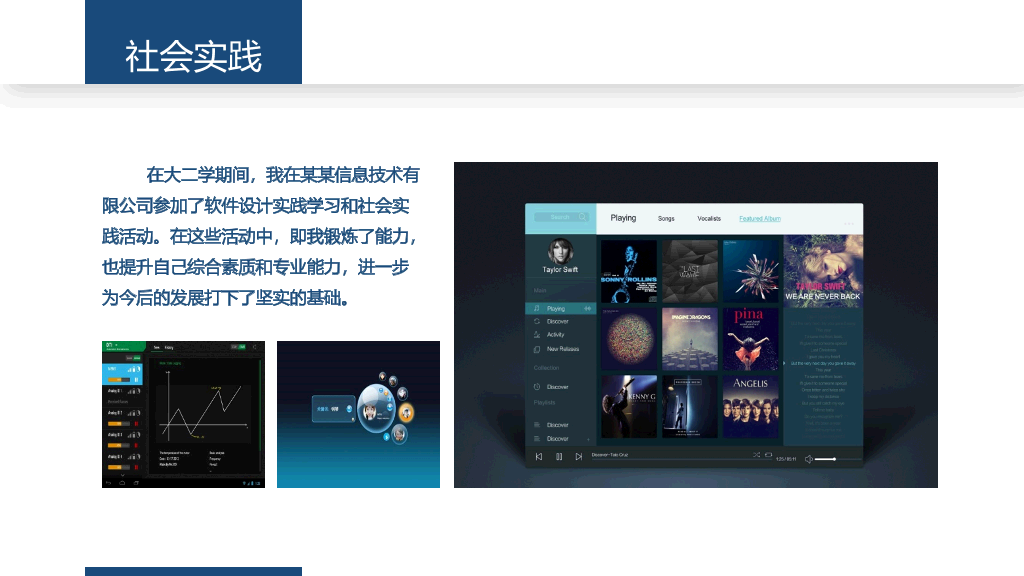Click the Android recents icon in chart app
Image resolution: width=1024 pixels, height=576 pixels.
click(136, 483)
